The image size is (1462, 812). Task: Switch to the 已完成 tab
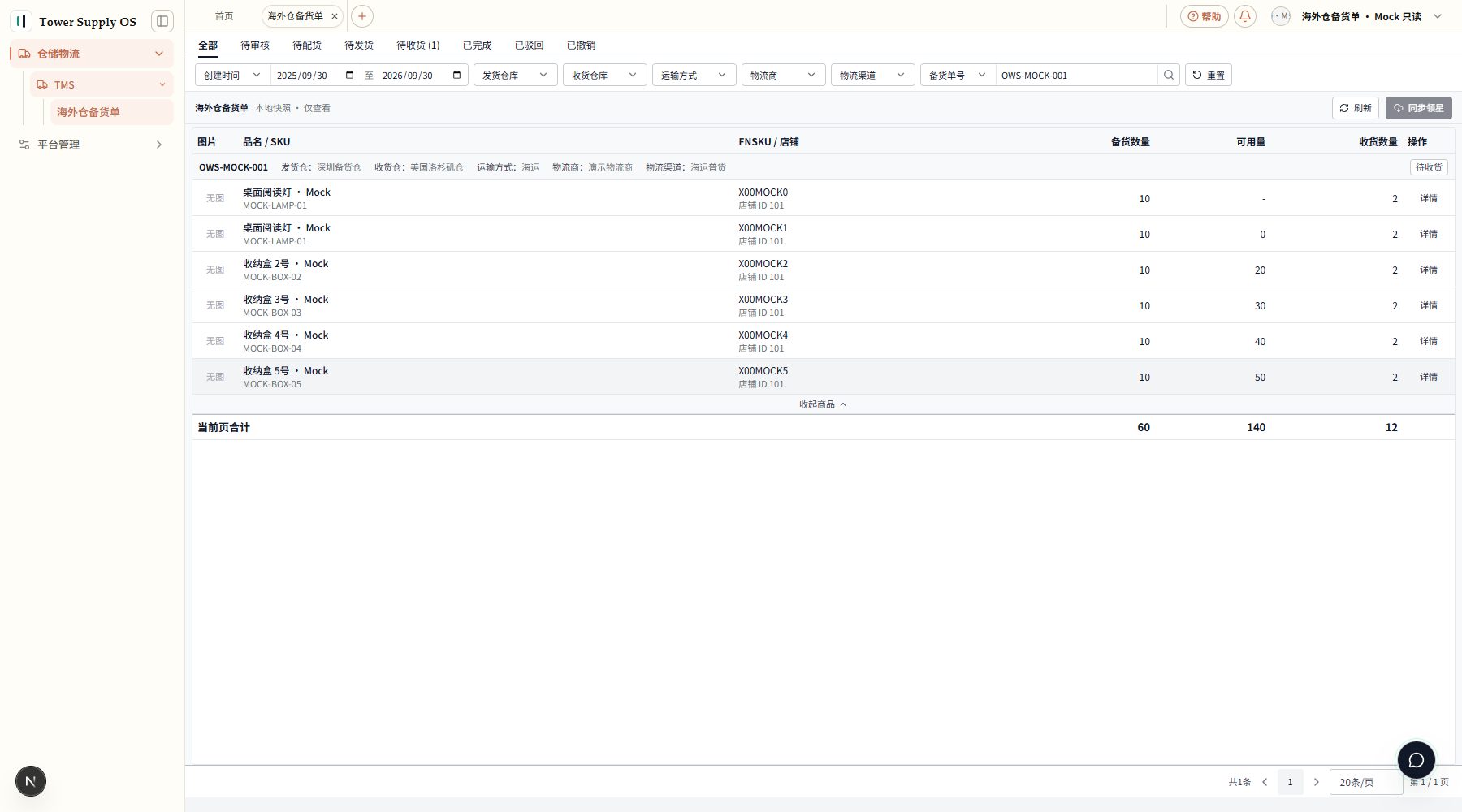point(478,45)
